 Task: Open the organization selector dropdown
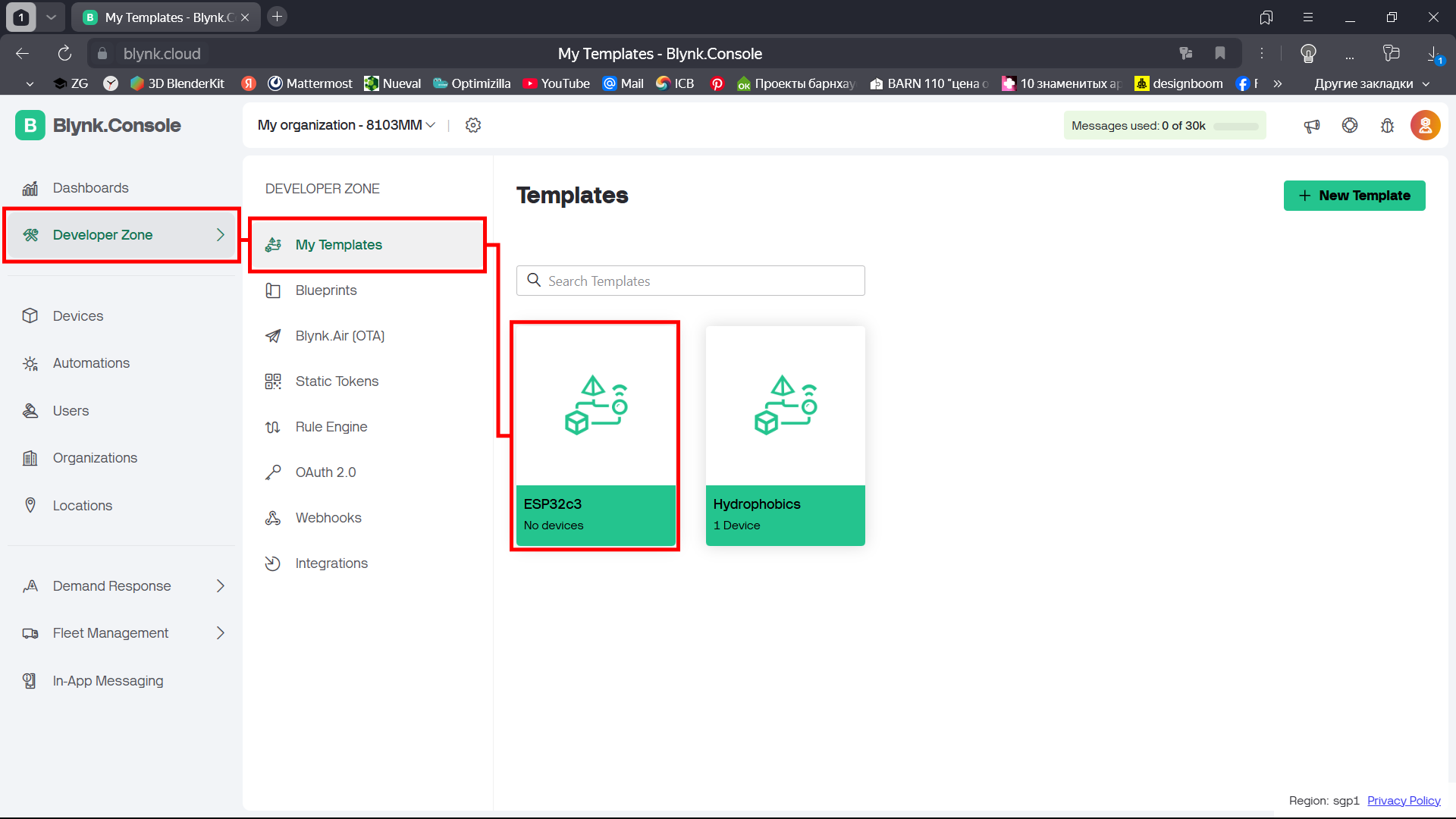tap(347, 125)
